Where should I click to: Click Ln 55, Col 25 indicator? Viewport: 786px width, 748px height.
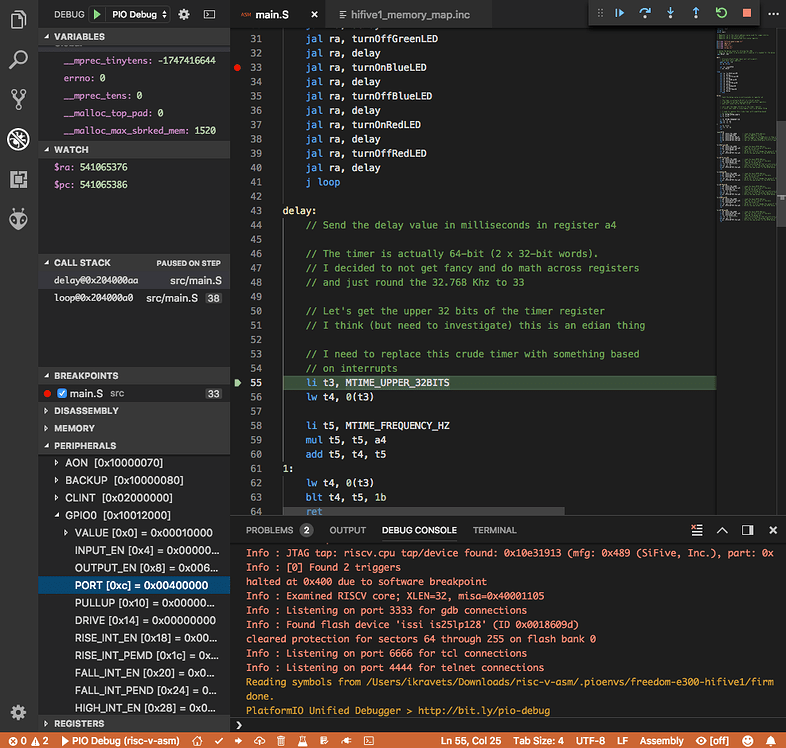coord(471,740)
